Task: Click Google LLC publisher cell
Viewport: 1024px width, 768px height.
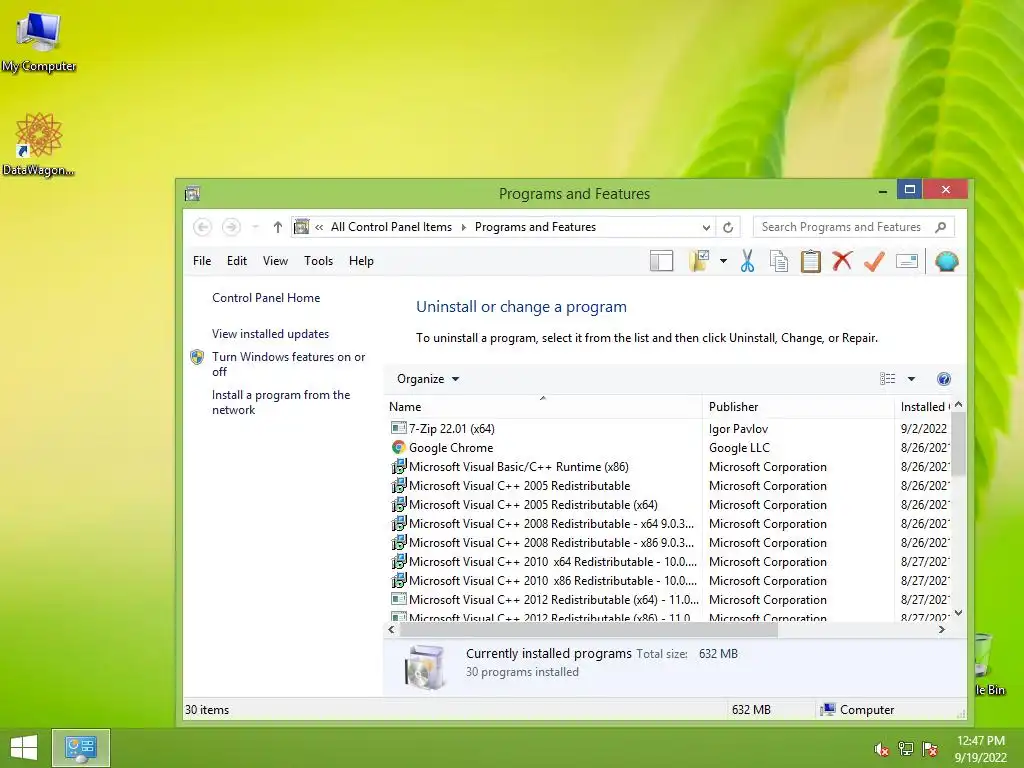Action: (739, 448)
